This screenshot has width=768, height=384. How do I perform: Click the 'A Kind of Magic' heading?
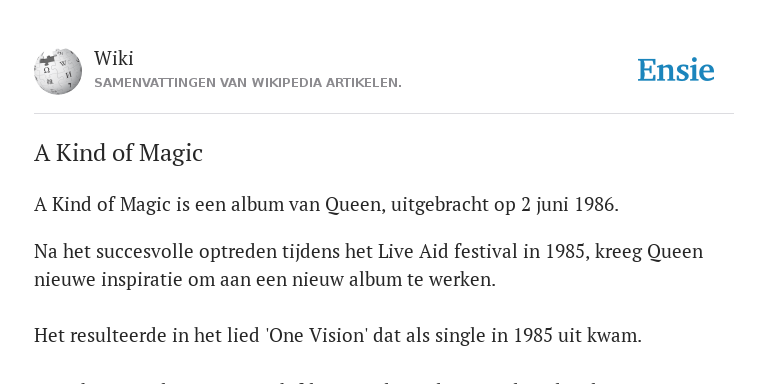118,153
